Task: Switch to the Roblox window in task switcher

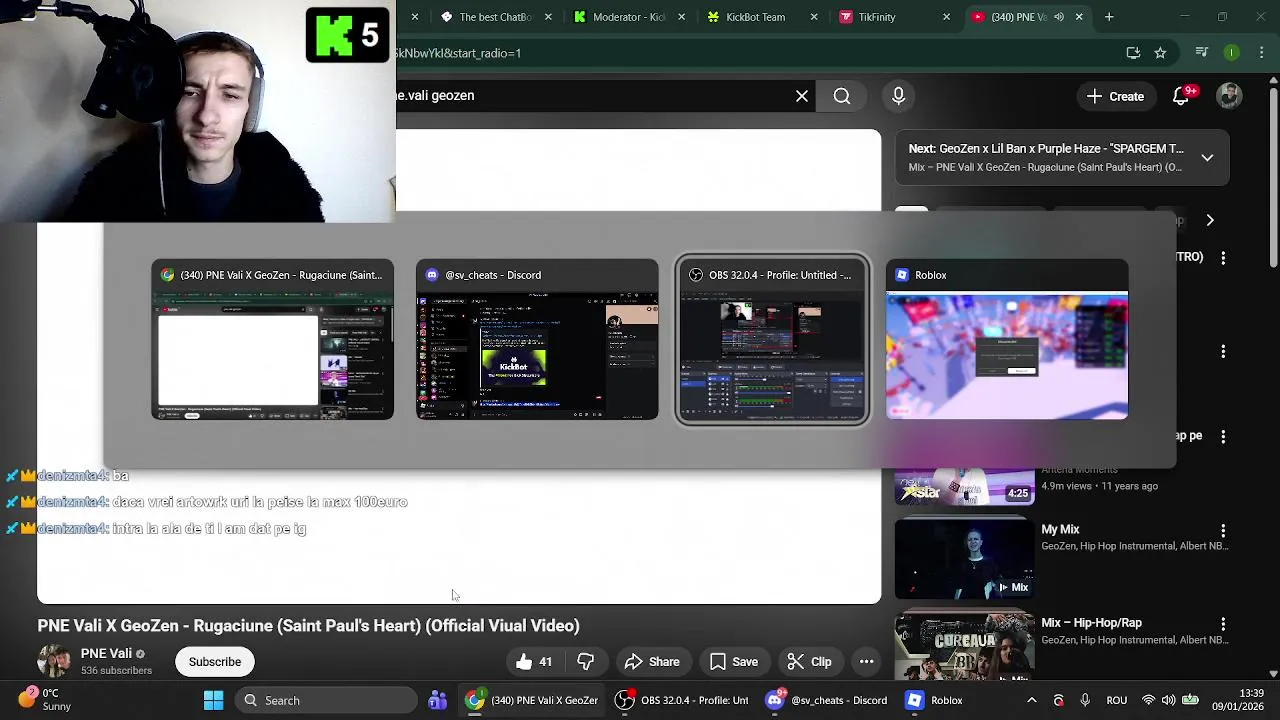Action: coord(1007,339)
